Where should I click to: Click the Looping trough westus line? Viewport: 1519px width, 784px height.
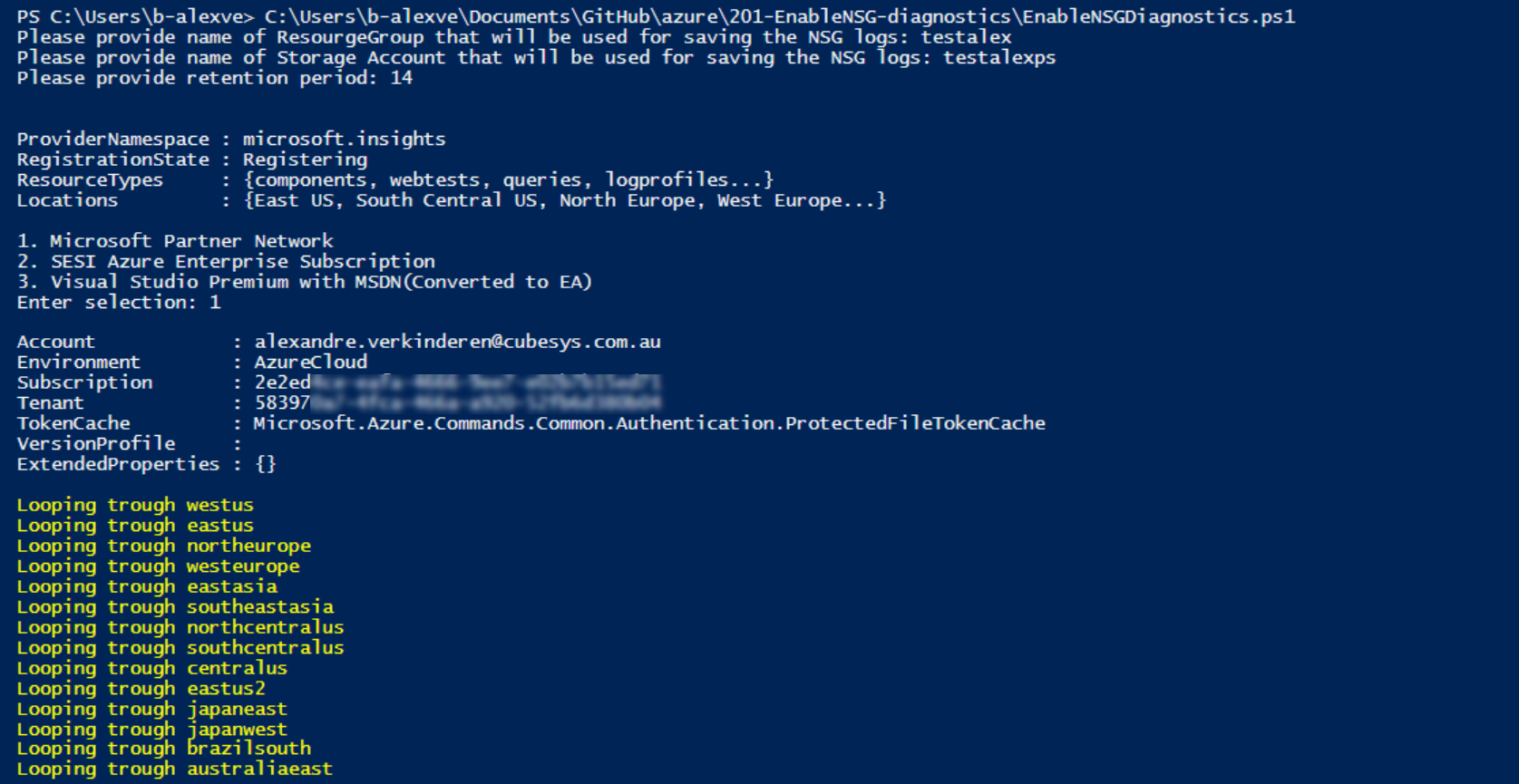pyautogui.click(x=135, y=505)
